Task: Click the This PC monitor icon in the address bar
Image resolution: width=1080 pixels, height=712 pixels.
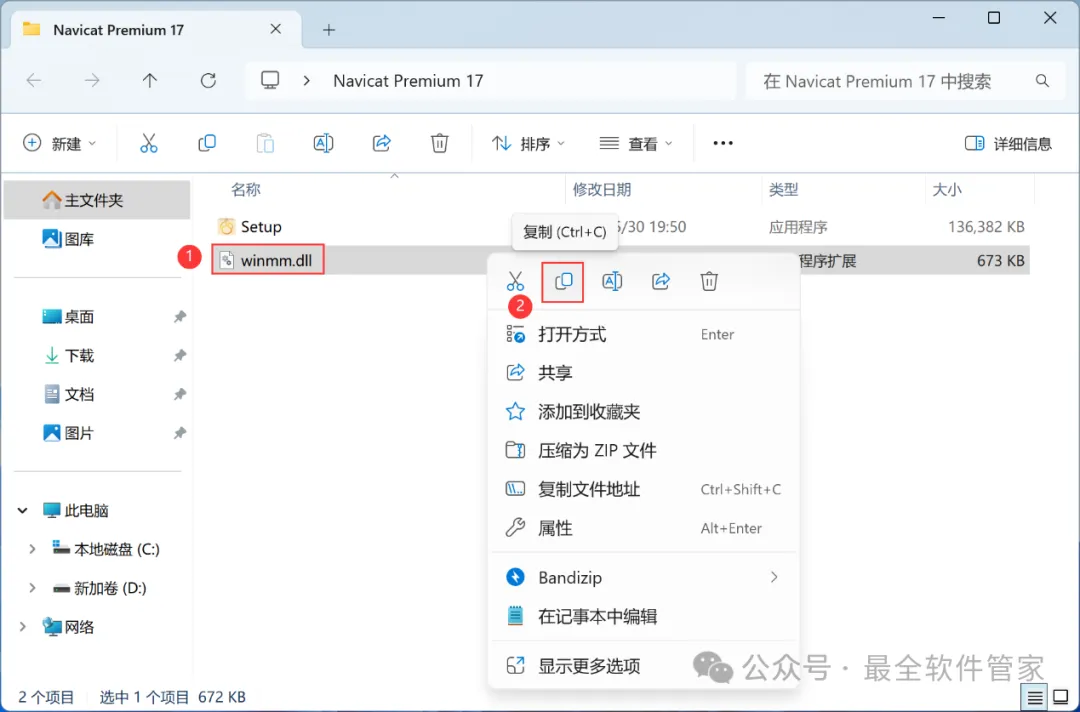Action: (x=270, y=81)
